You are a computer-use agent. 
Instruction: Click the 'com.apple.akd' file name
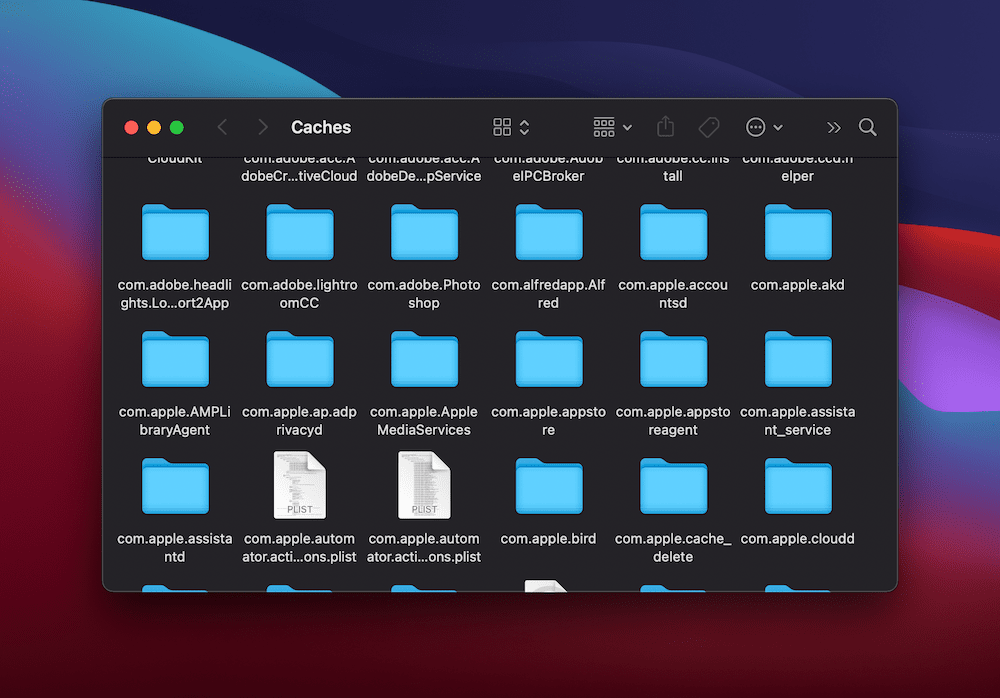(x=798, y=285)
